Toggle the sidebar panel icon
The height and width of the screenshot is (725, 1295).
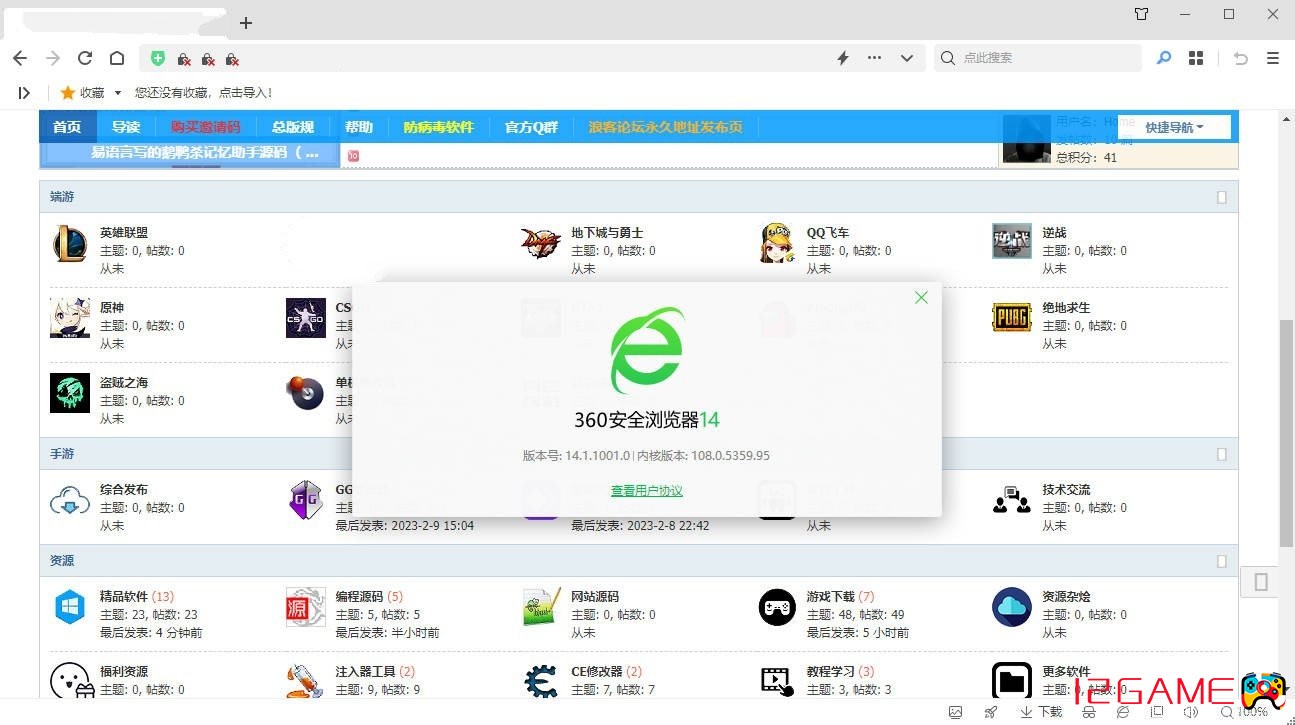click(24, 92)
